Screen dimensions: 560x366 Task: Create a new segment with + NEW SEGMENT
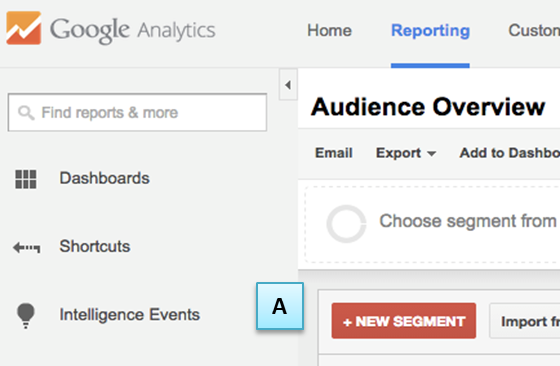[404, 321]
